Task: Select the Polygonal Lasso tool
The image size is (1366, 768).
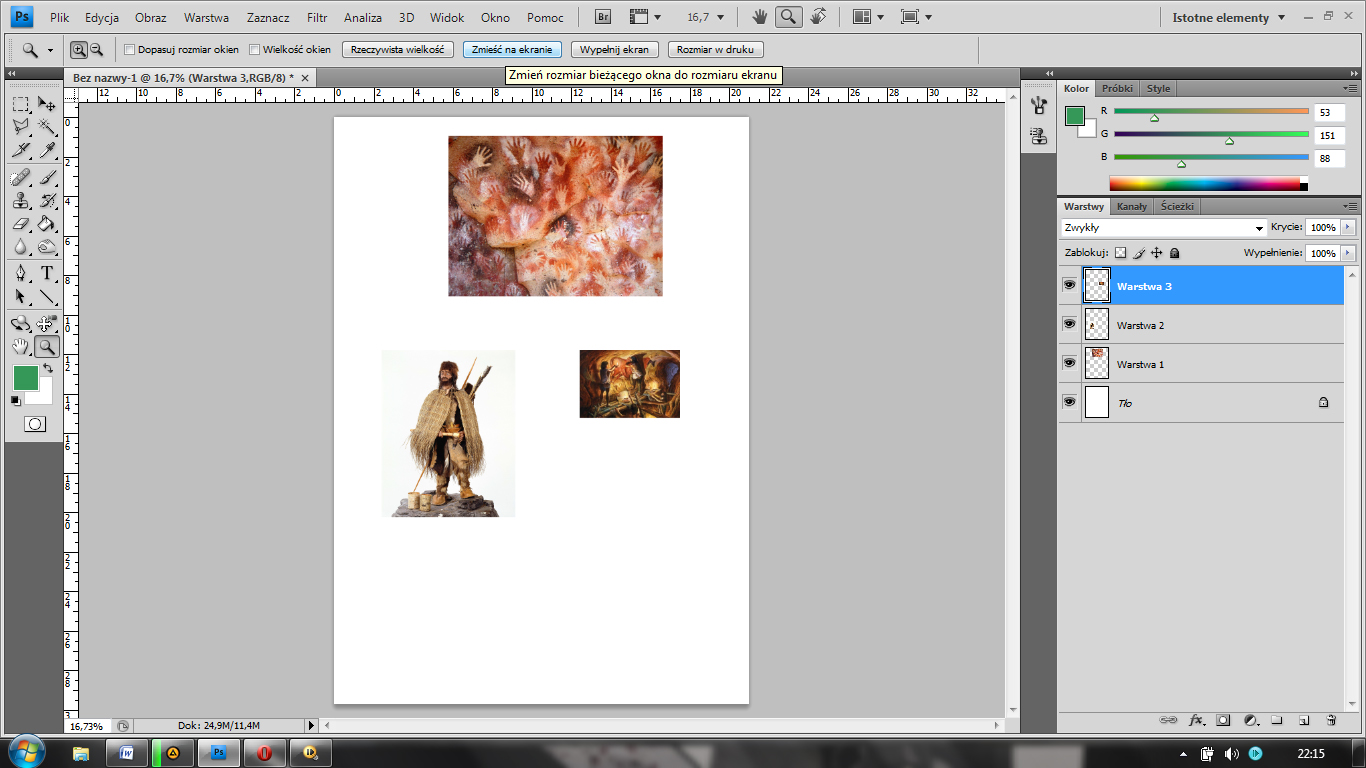Action: [21, 127]
